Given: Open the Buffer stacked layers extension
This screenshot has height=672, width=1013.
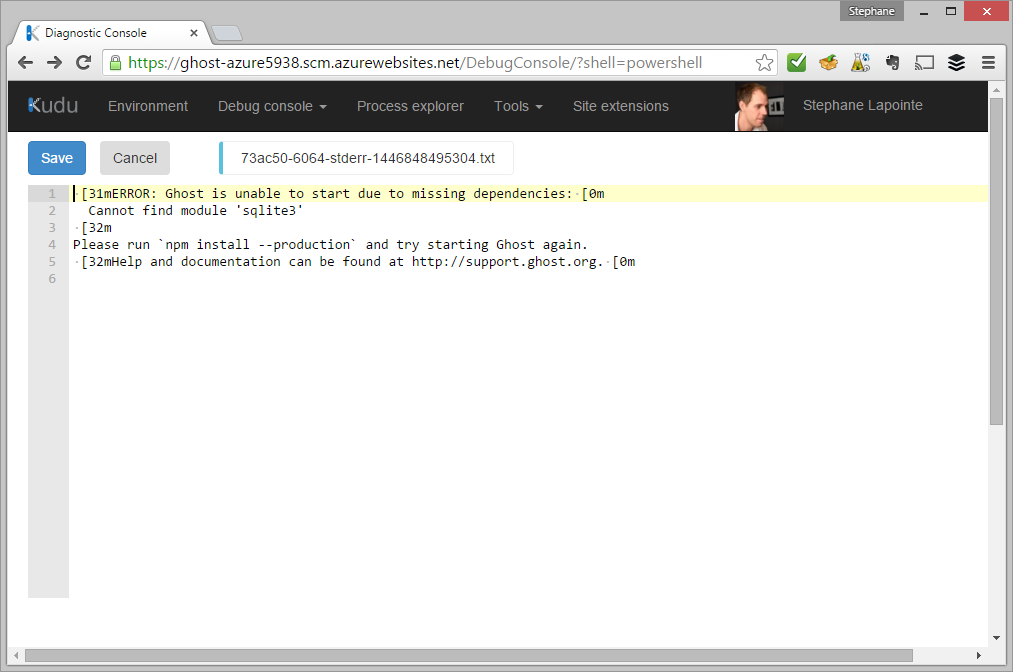Looking at the screenshot, I should 956,63.
